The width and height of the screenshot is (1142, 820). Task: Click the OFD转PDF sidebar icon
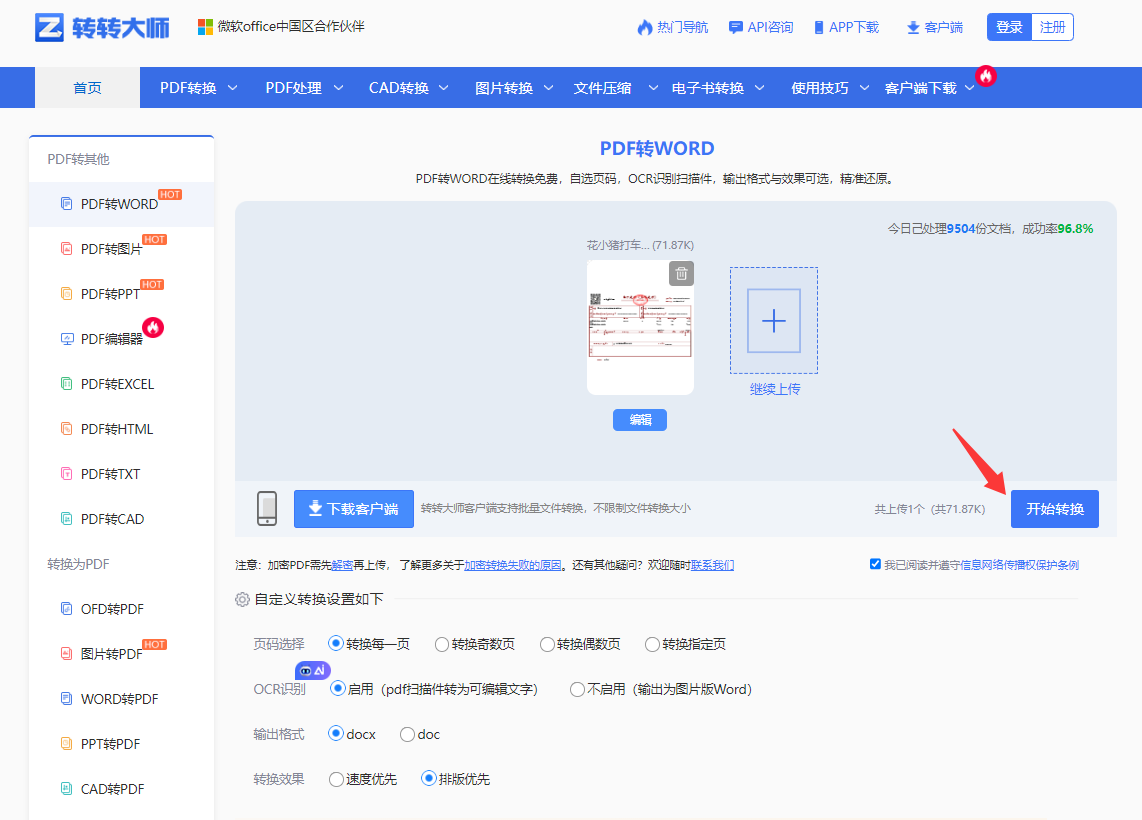click(x=66, y=609)
